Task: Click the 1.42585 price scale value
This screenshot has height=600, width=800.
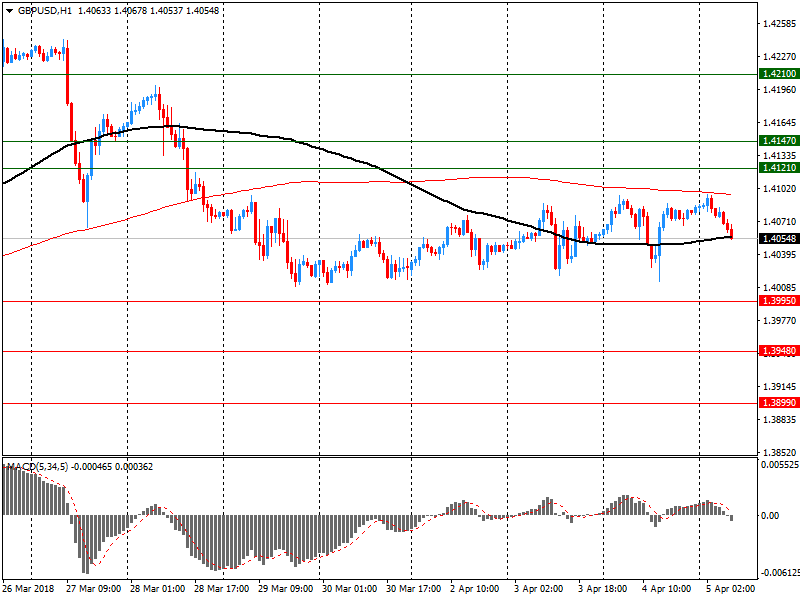Action: pyautogui.click(x=780, y=23)
